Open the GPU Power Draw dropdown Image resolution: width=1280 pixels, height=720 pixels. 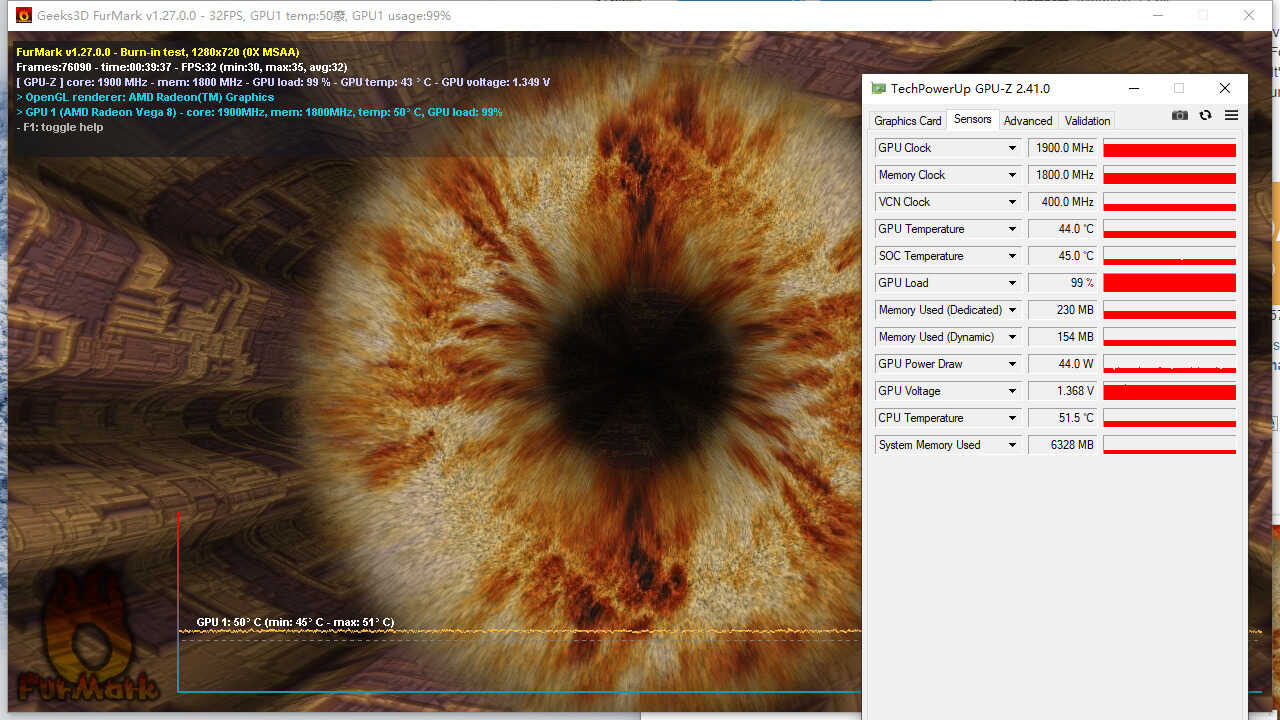coord(1012,364)
